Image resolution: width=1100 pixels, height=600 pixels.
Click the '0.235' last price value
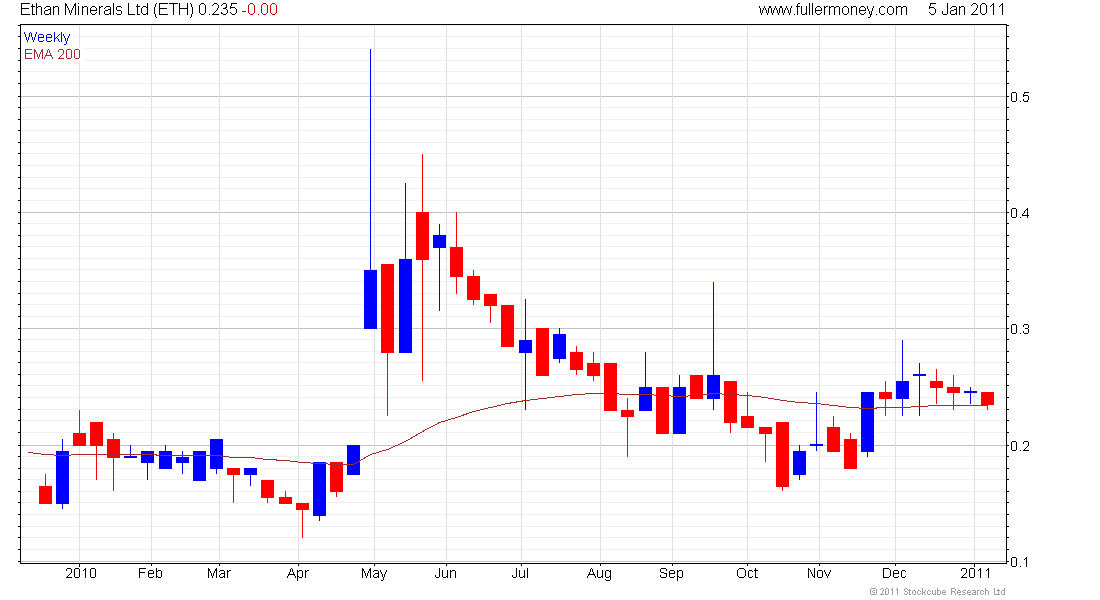[x=217, y=10]
